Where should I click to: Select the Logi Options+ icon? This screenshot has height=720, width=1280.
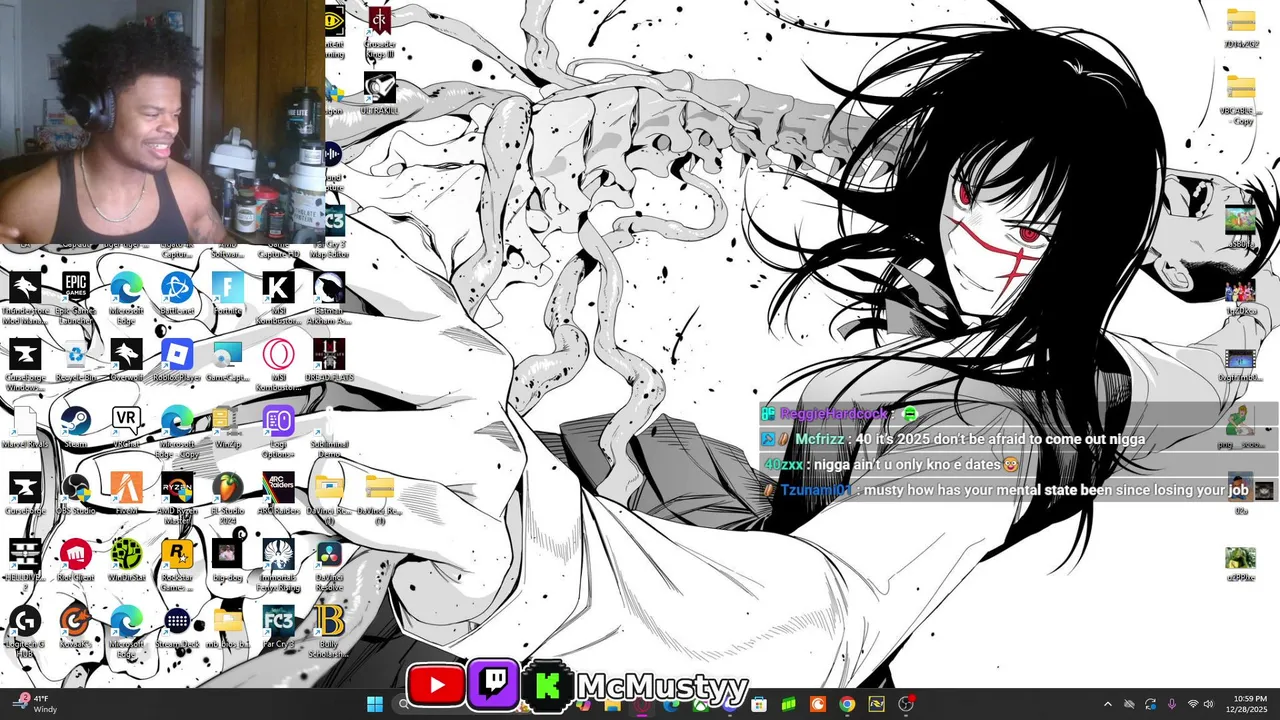[x=278, y=432]
